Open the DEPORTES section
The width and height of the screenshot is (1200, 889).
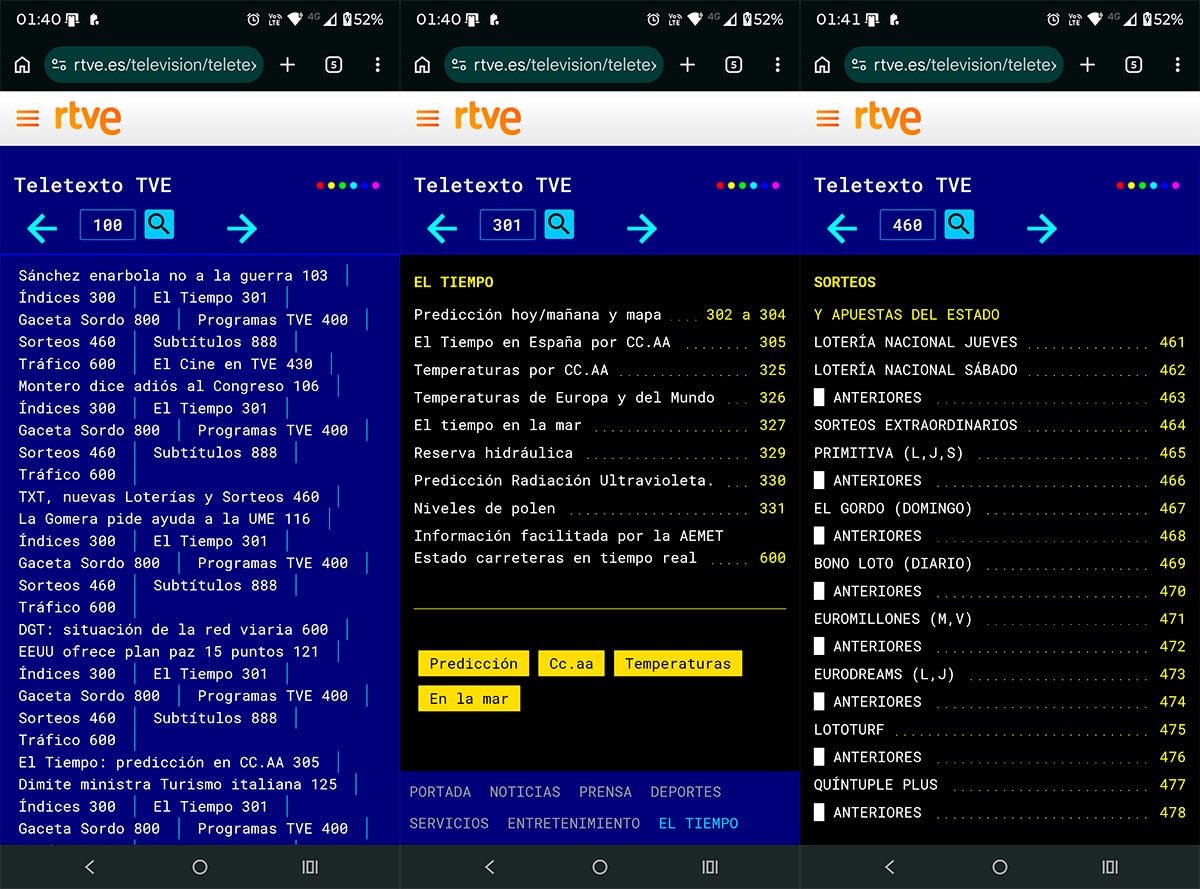tap(685, 791)
